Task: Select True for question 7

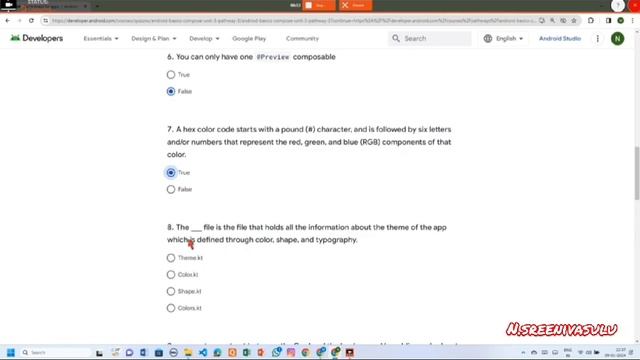Action: tap(171, 173)
